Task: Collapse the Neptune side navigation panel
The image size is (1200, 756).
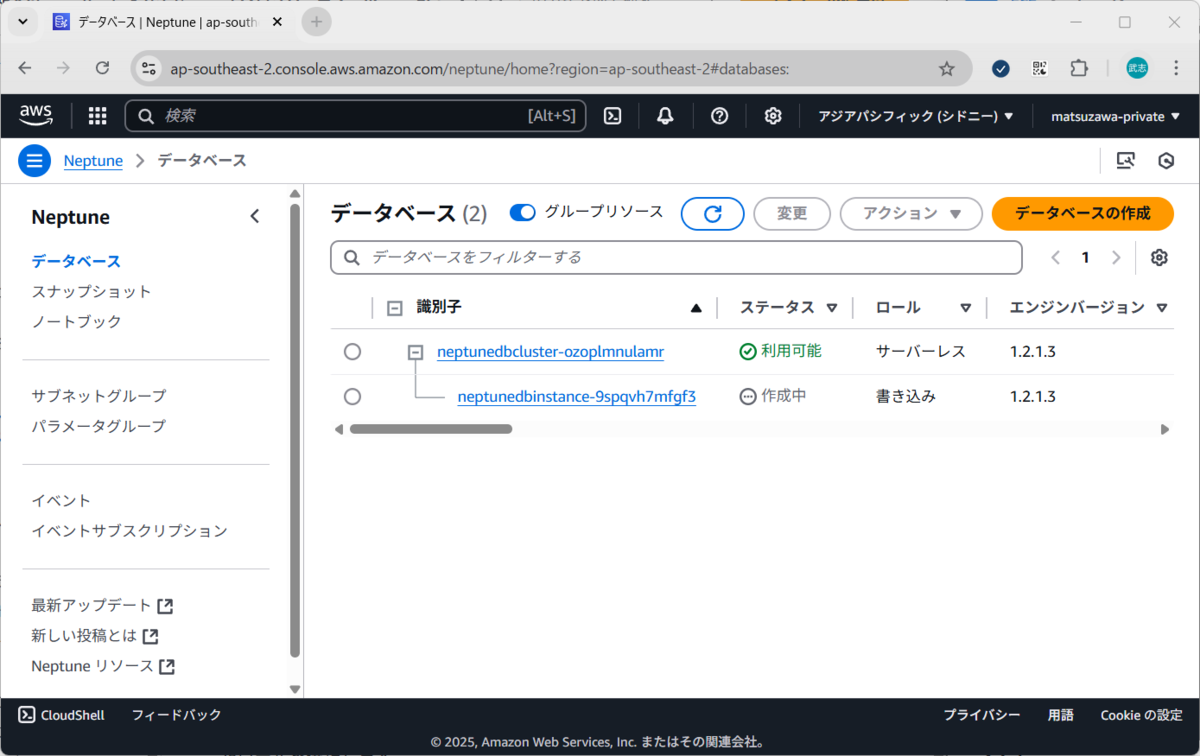Action: (x=254, y=216)
